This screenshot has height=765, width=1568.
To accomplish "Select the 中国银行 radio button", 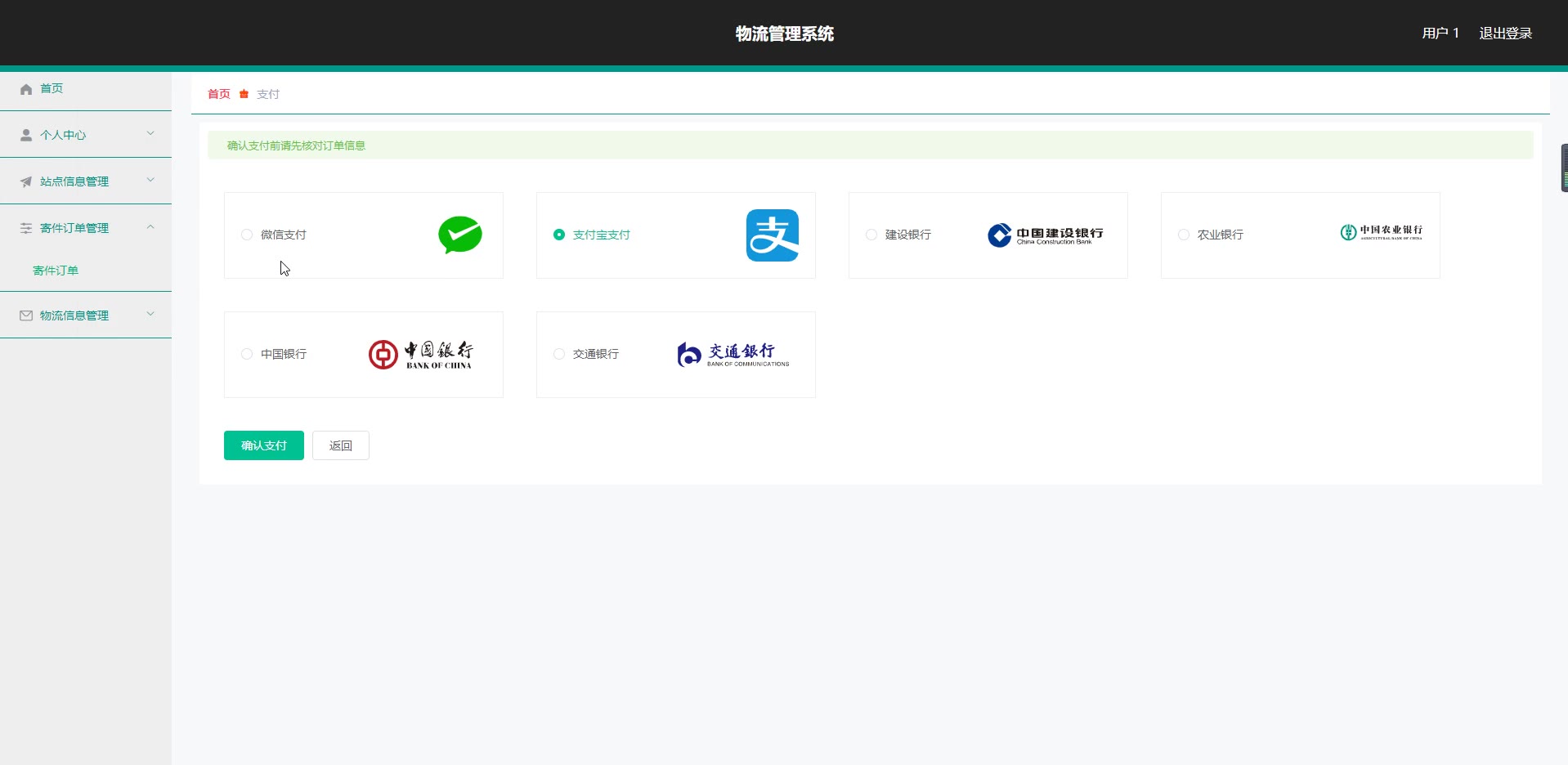I will pyautogui.click(x=247, y=354).
